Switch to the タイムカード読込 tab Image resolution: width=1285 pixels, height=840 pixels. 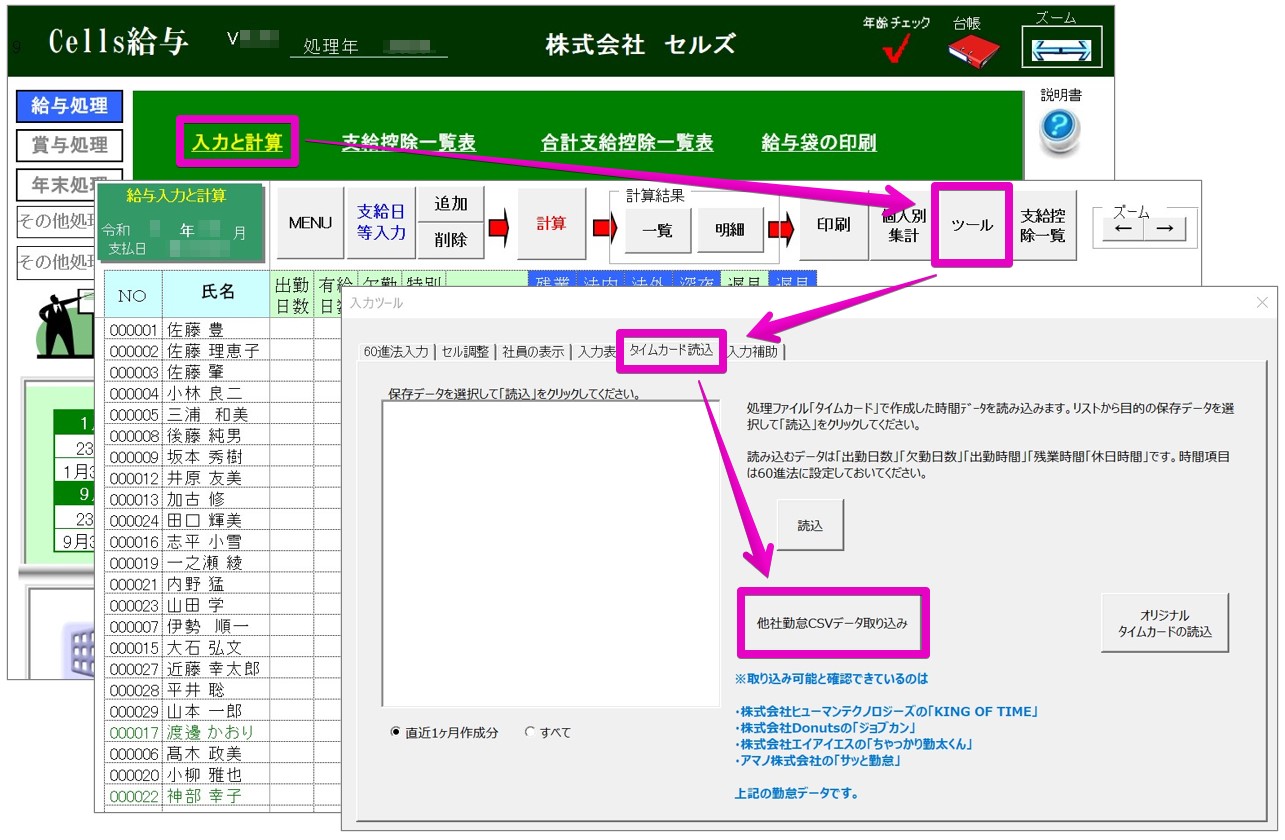pos(671,350)
